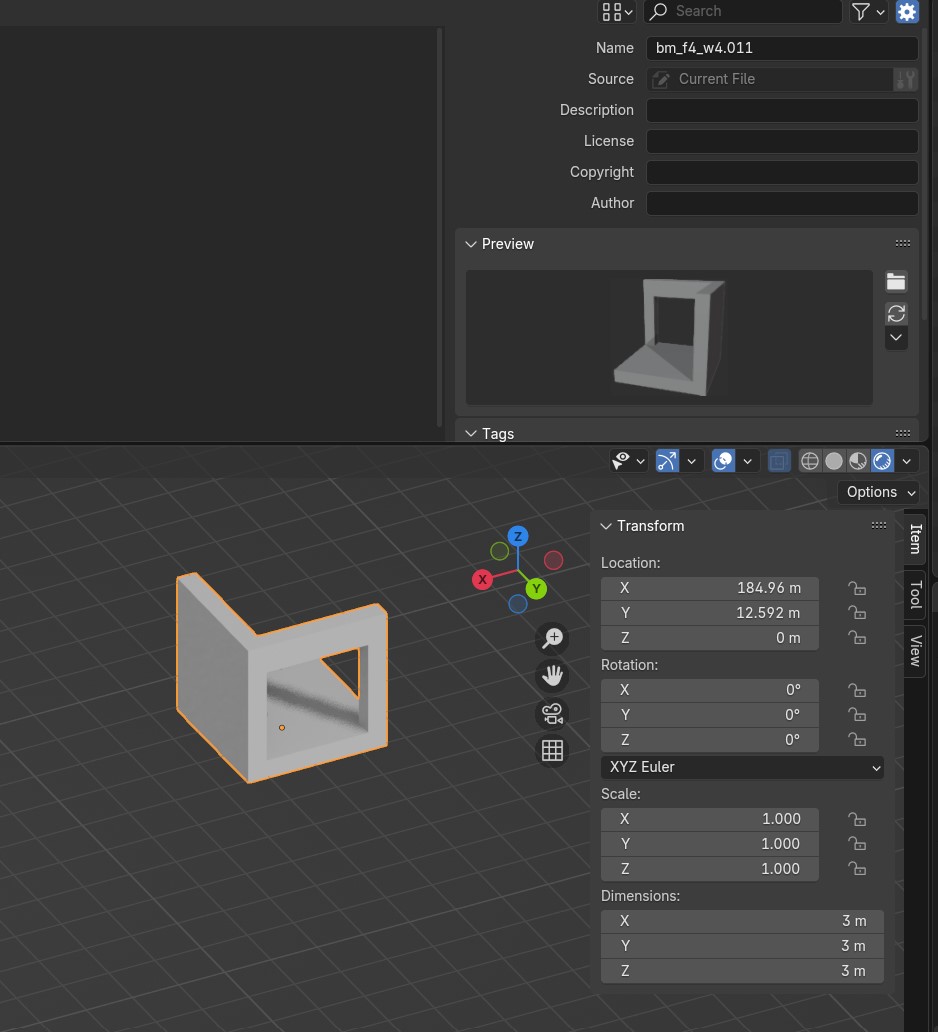This screenshot has width=938, height=1032.
Task: Open the filter dropdown beside Search
Action: 868,12
